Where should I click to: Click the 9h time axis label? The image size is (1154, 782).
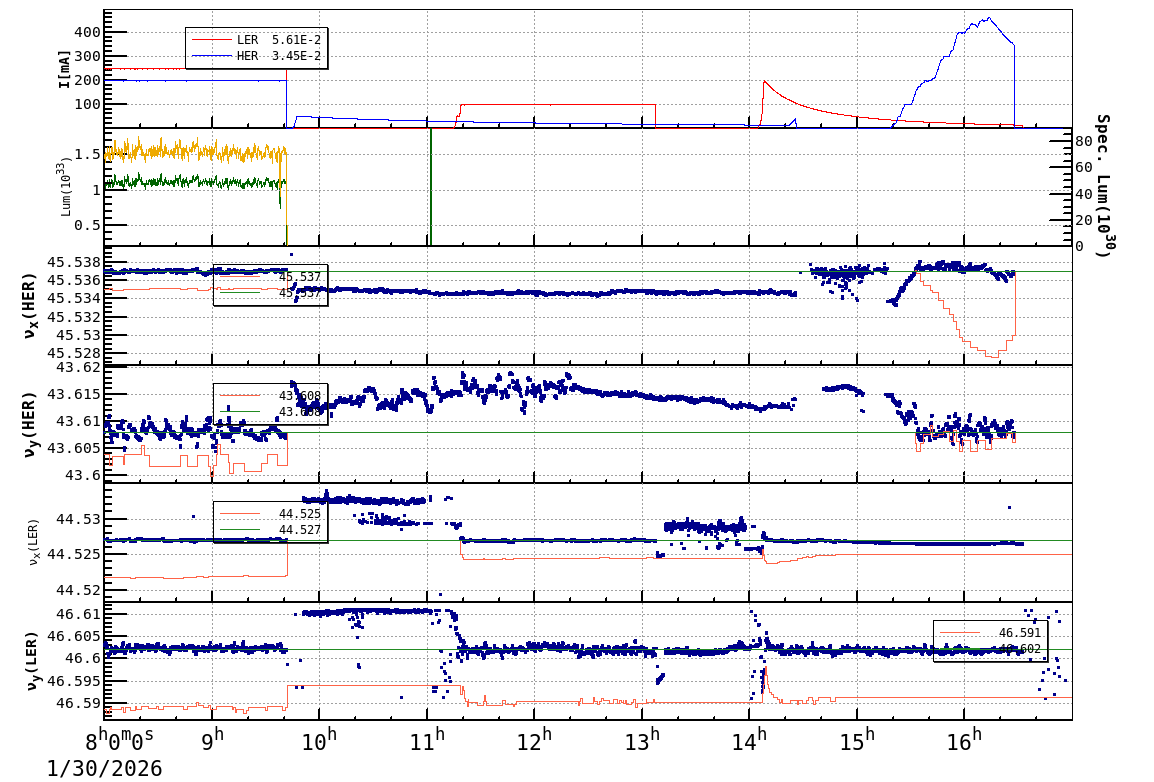coord(212,739)
